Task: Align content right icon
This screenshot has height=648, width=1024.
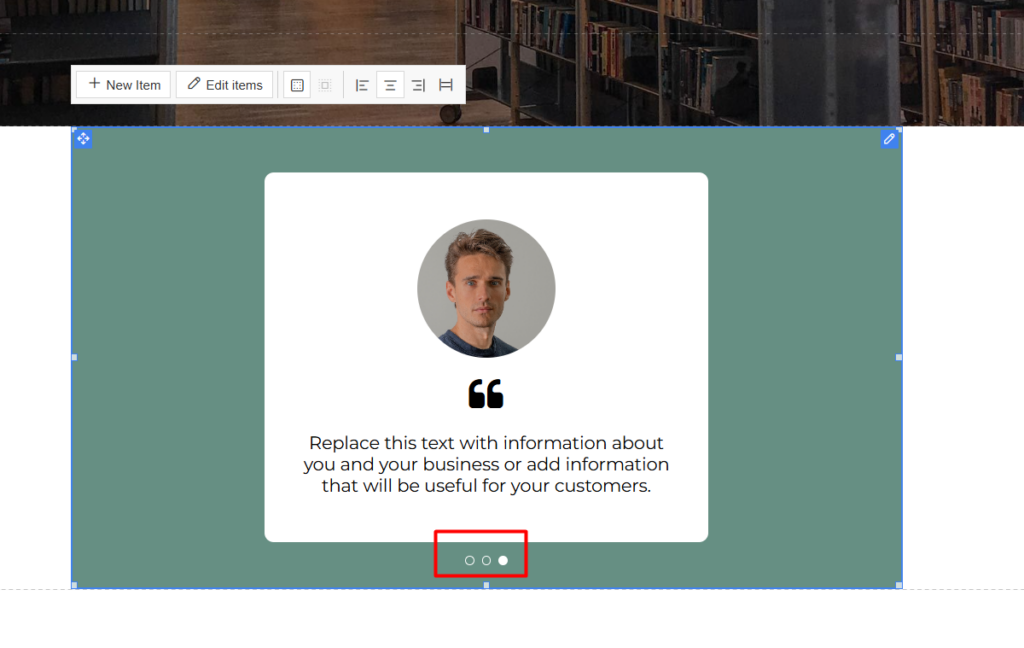Action: click(418, 86)
